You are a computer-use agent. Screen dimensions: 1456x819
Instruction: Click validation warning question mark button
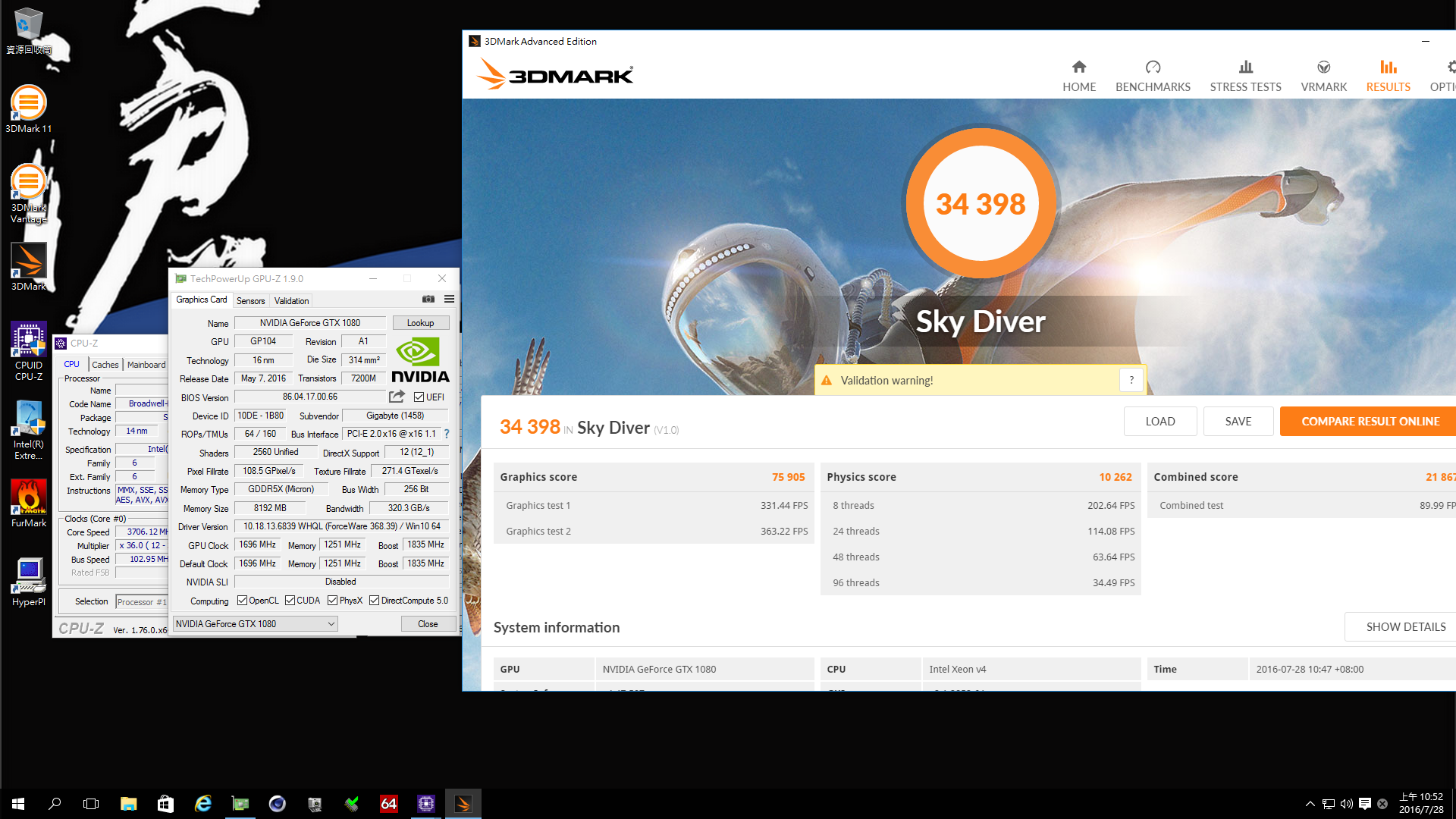coord(1131,380)
